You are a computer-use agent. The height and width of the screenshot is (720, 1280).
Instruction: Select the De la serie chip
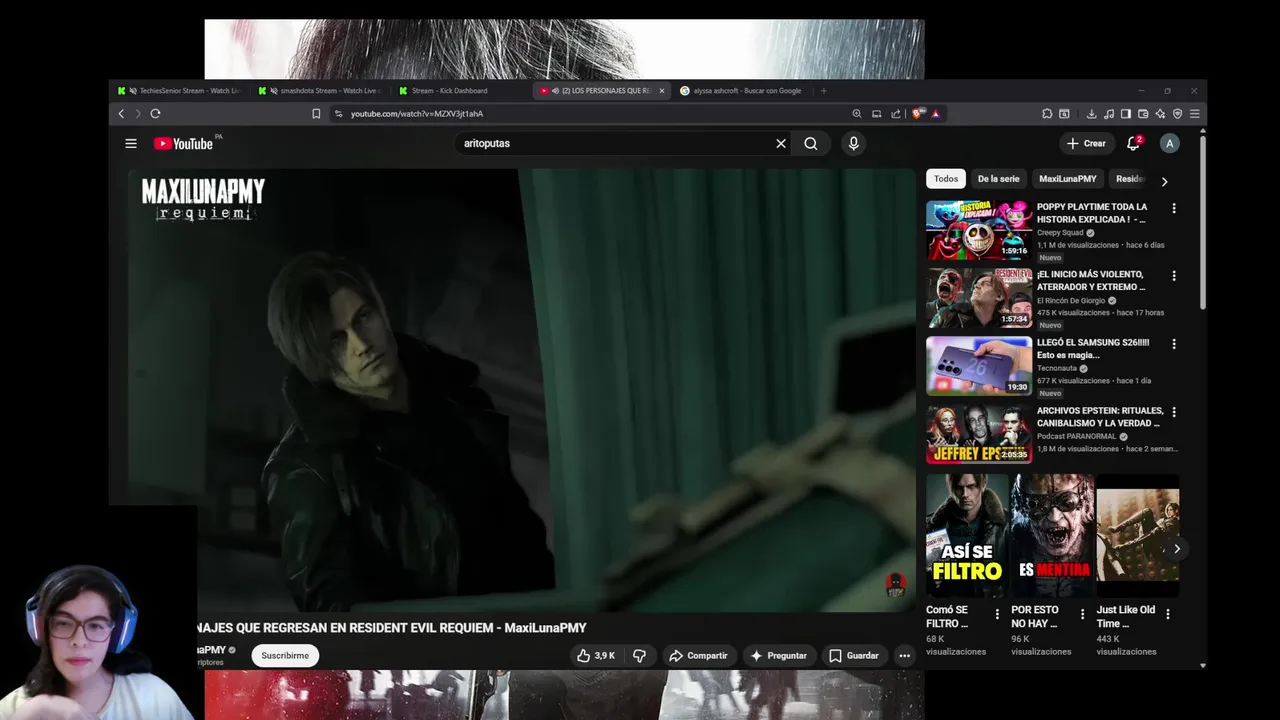point(998,179)
